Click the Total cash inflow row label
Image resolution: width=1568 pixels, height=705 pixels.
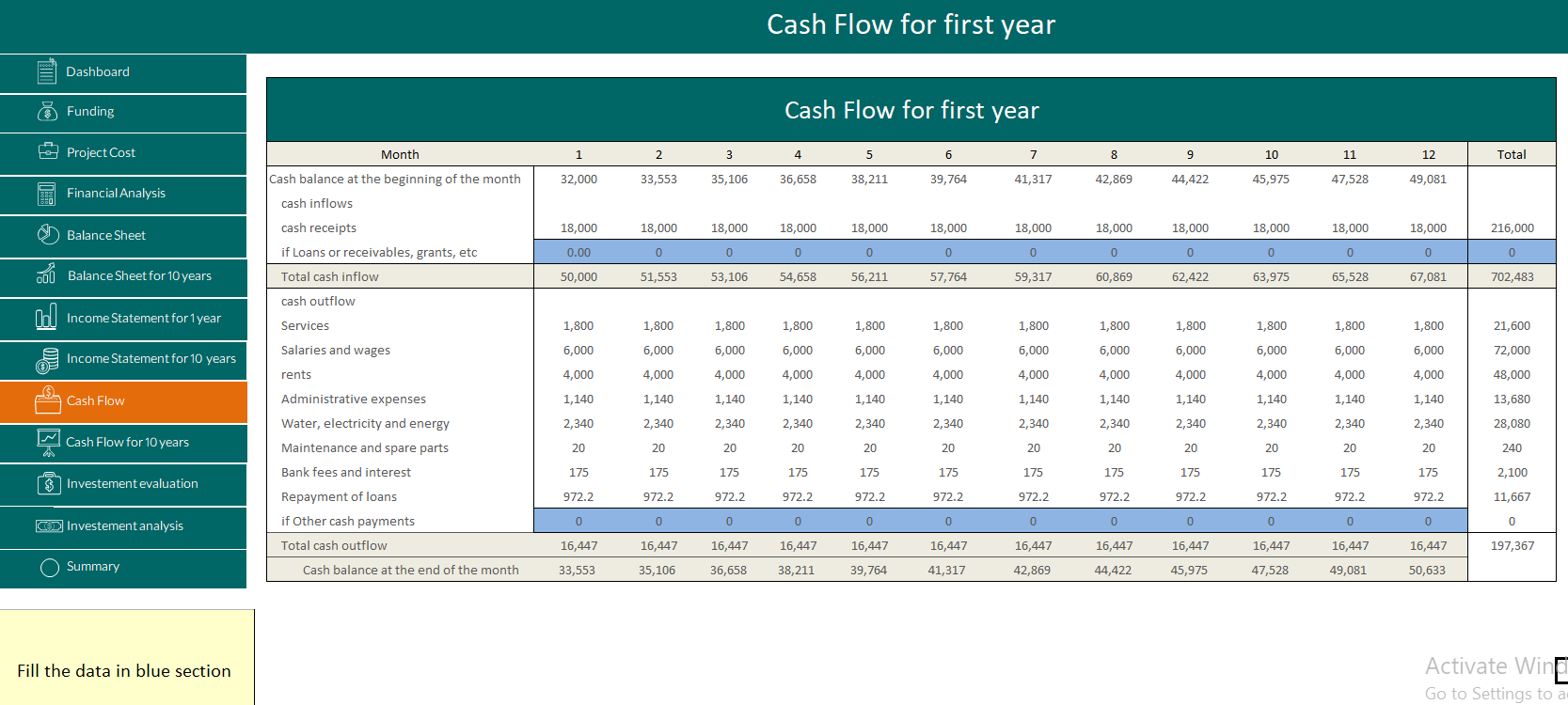(329, 276)
